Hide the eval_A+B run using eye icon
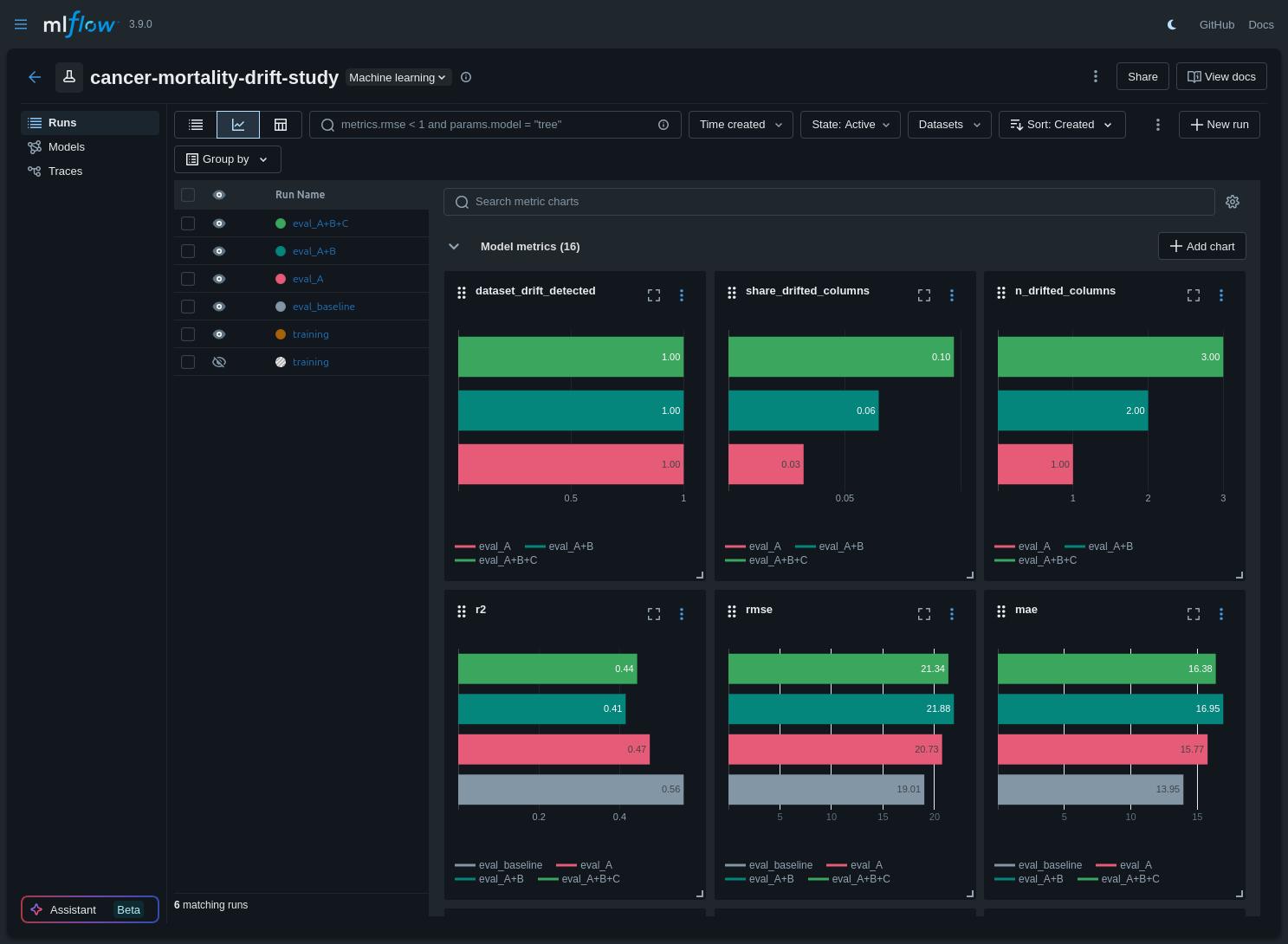The image size is (1288, 944). pos(219,251)
